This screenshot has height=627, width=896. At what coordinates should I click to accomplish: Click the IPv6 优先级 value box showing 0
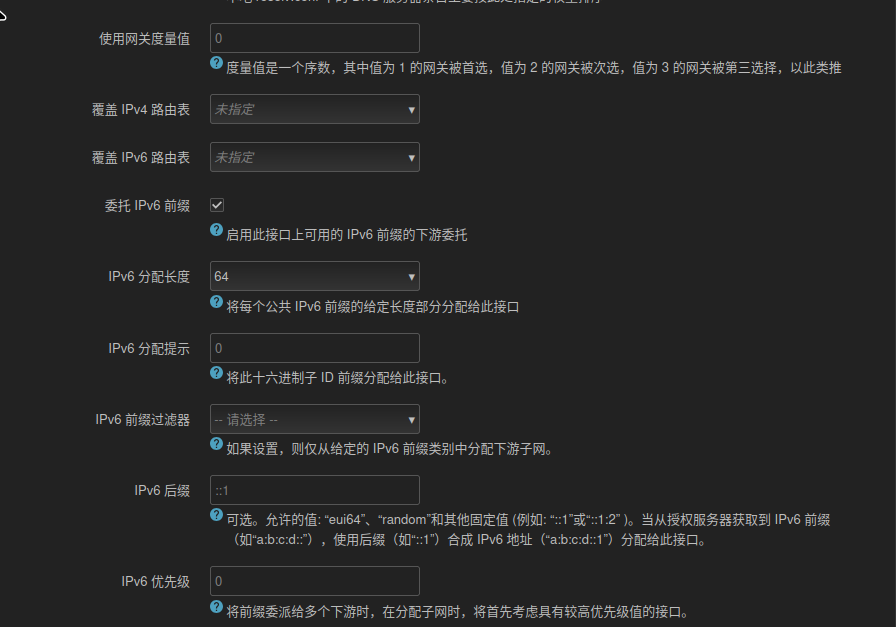(x=314, y=580)
